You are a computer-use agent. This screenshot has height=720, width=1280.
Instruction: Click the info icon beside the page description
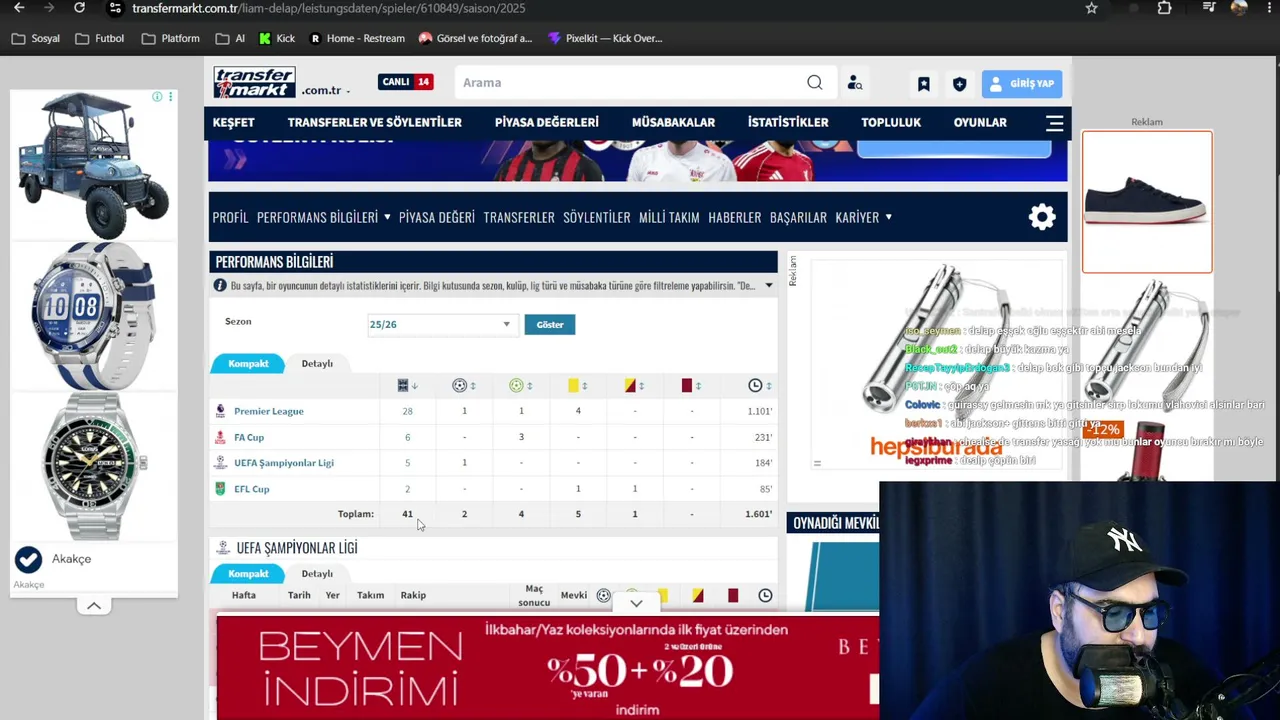click(220, 286)
